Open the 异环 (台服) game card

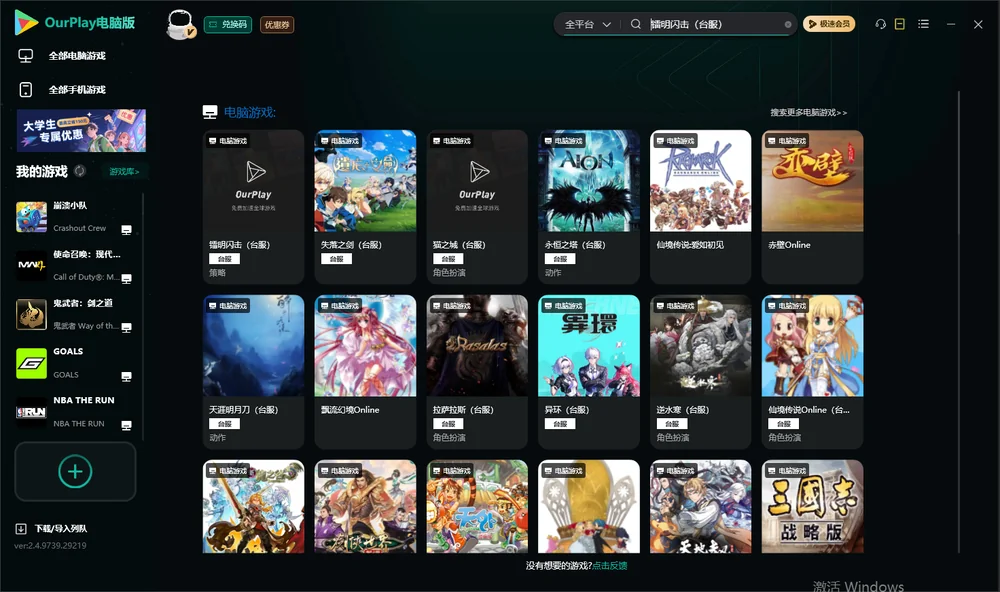[x=589, y=372]
